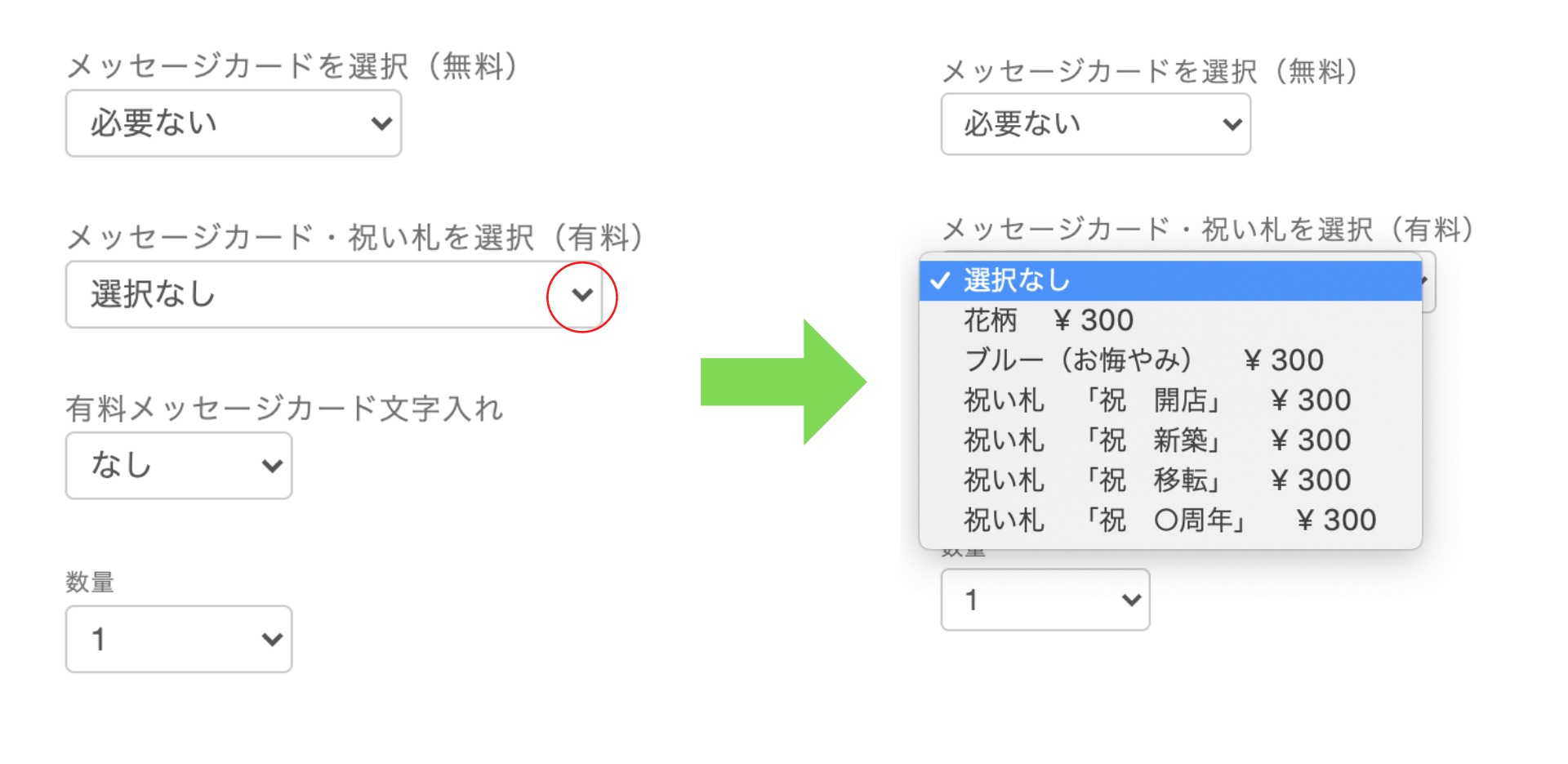Choose 祝い札「祝 ○周年」option
Screen dimensions: 1568x764
[1169, 521]
